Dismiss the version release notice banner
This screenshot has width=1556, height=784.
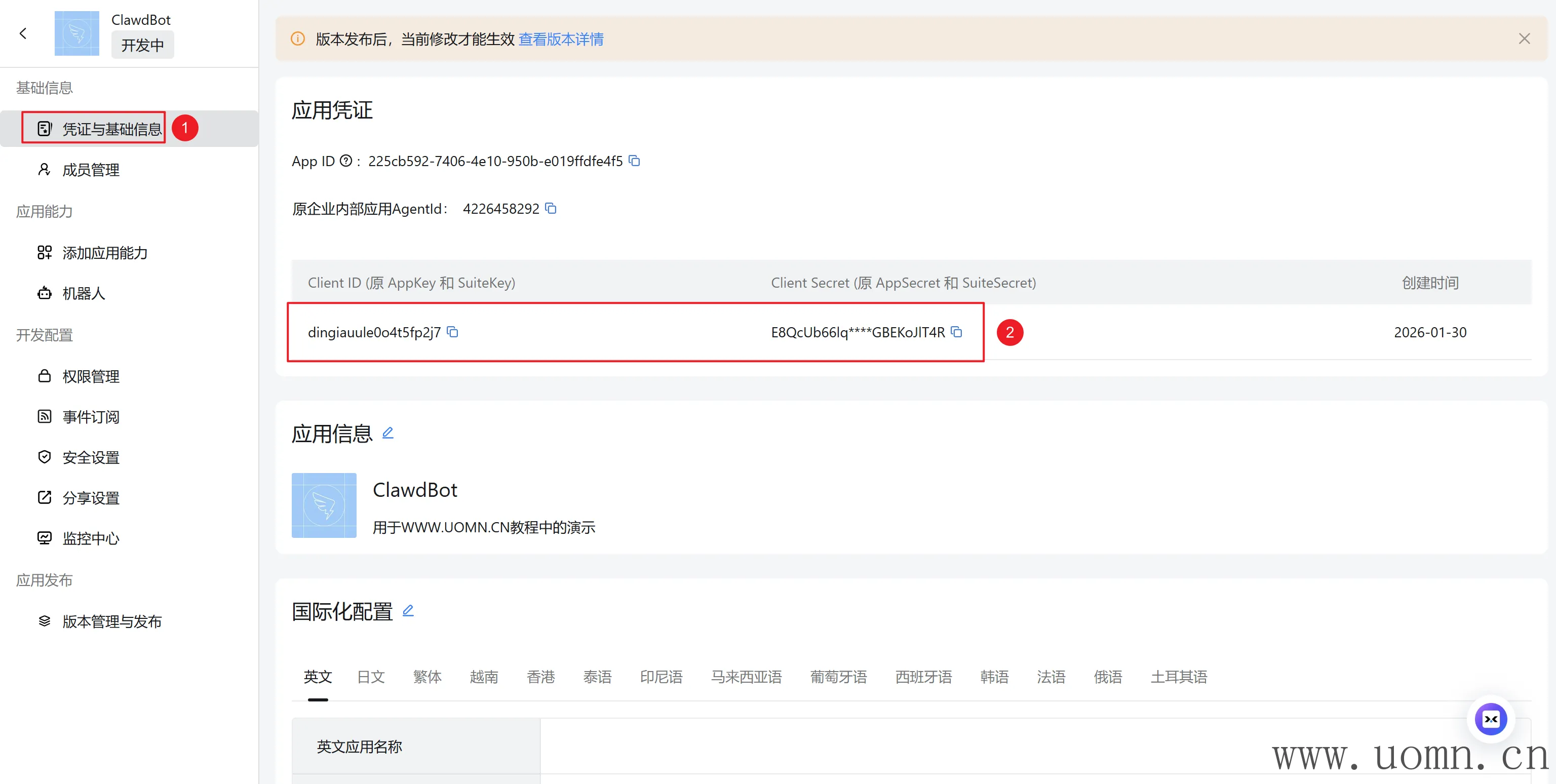click(1524, 38)
